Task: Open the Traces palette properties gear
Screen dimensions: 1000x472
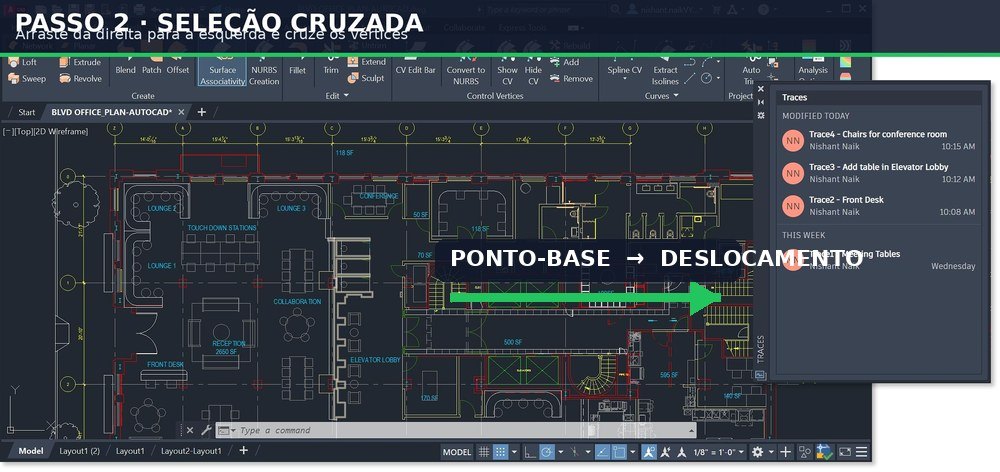Action: 760,115
